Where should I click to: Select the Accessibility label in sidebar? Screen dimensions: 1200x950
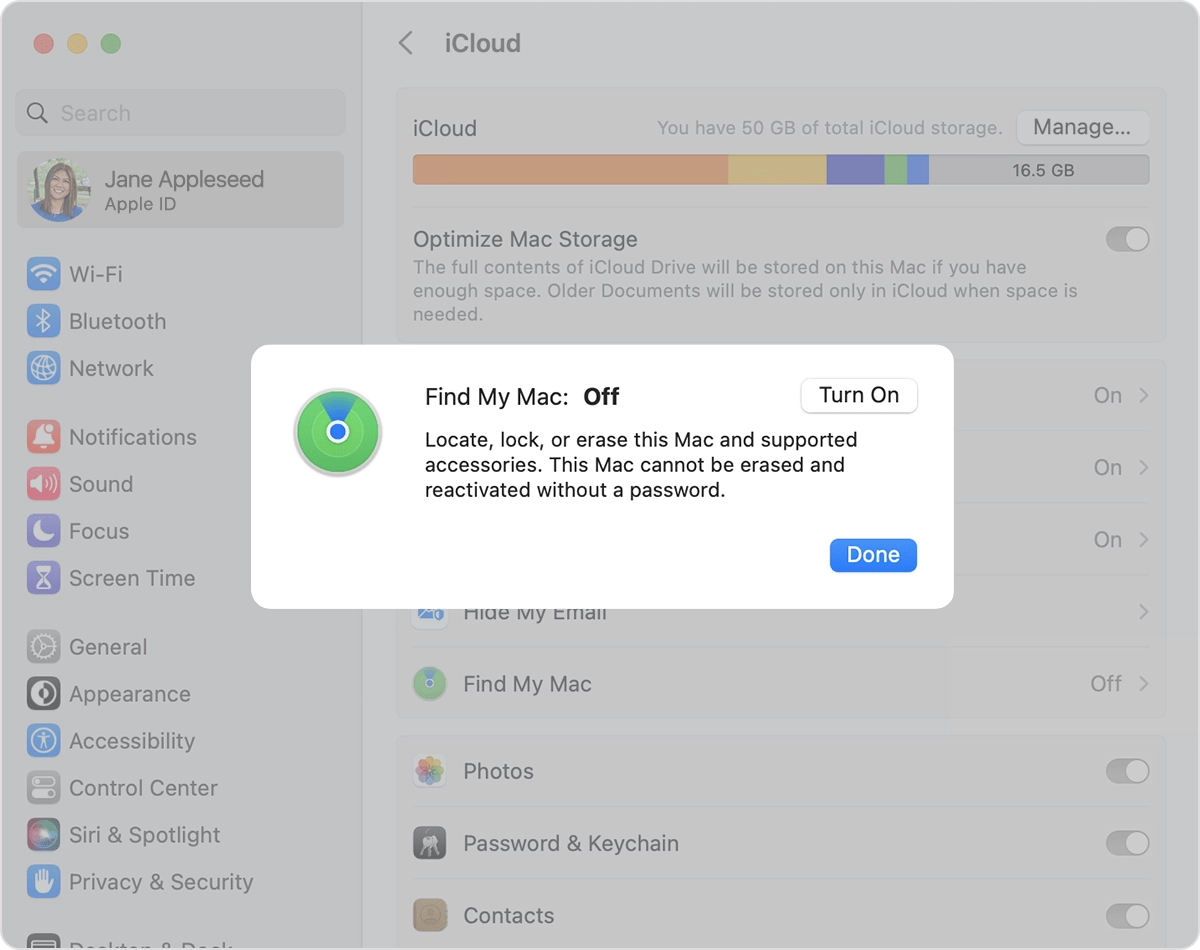click(132, 741)
